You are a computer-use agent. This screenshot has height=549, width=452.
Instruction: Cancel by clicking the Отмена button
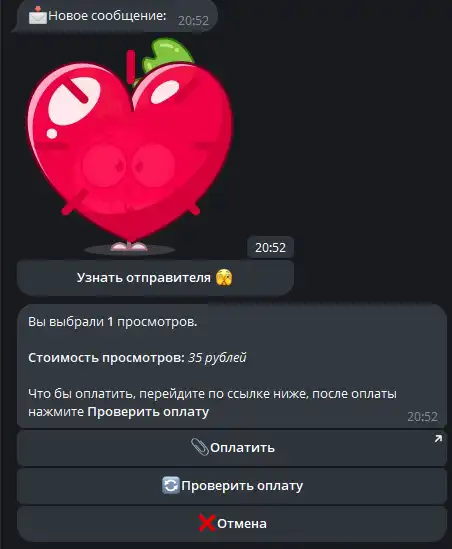tap(232, 524)
